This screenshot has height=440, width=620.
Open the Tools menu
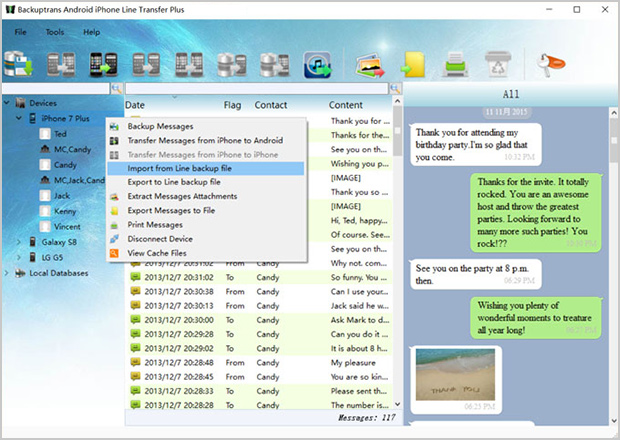tap(54, 32)
